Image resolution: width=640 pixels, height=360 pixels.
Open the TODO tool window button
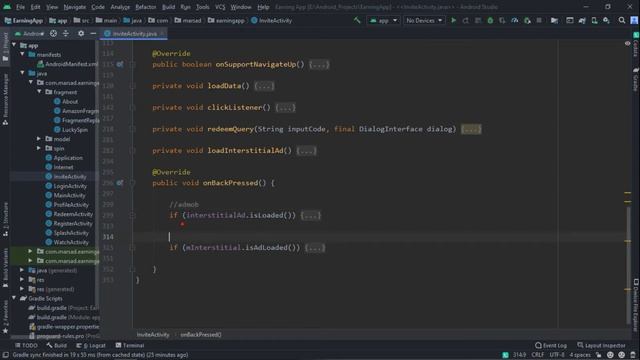coord(26,345)
